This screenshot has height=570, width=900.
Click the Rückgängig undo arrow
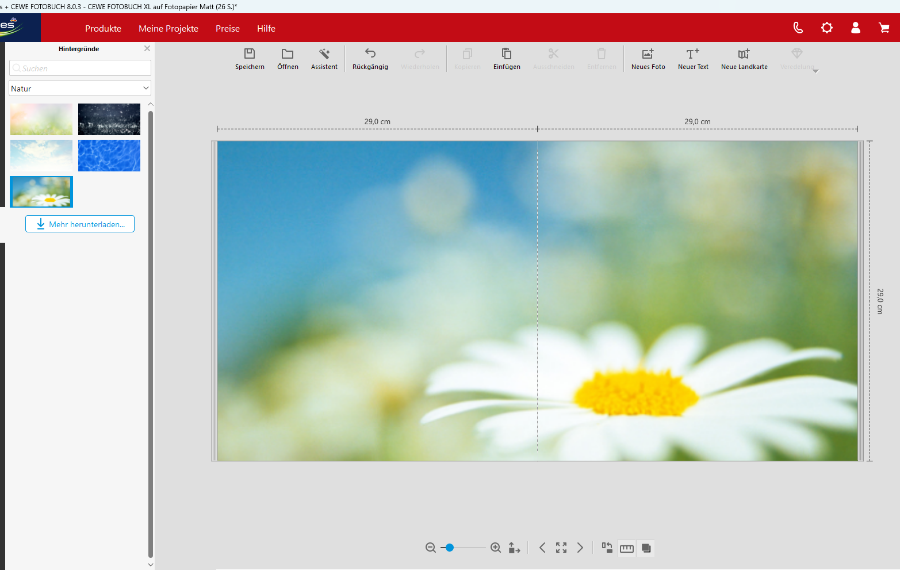coord(370,54)
